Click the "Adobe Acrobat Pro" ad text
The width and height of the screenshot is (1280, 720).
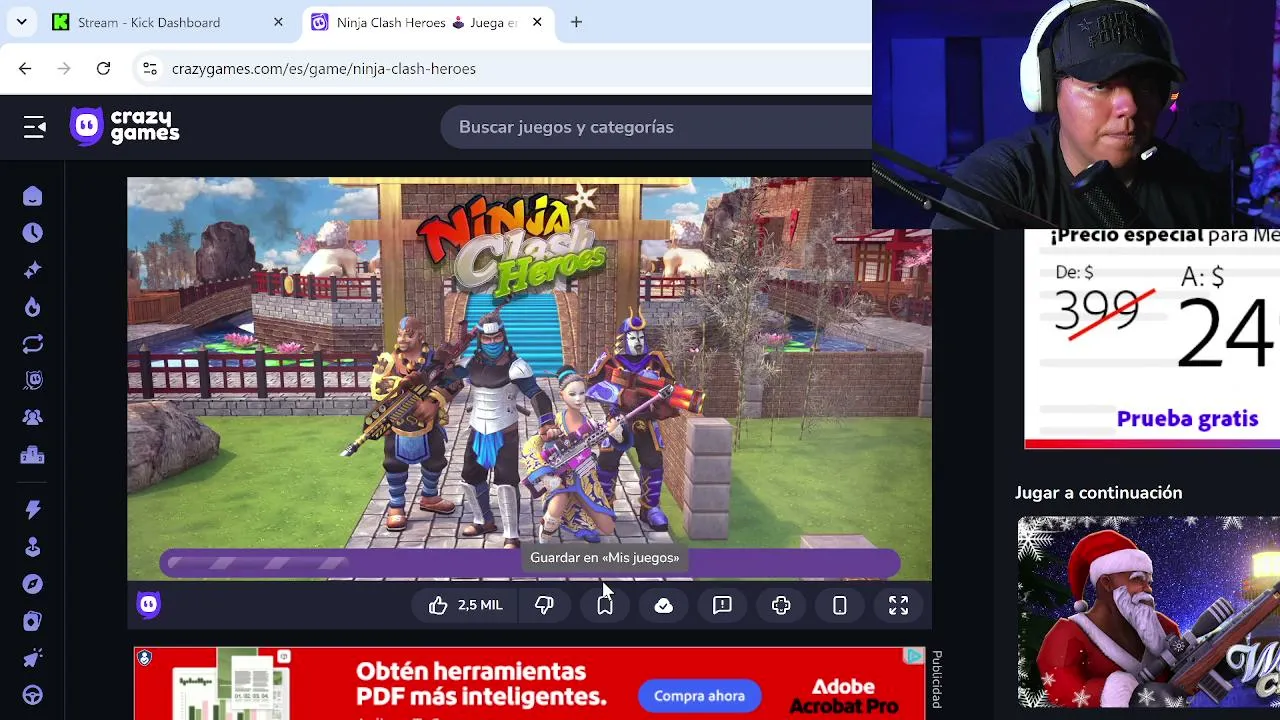click(x=843, y=696)
